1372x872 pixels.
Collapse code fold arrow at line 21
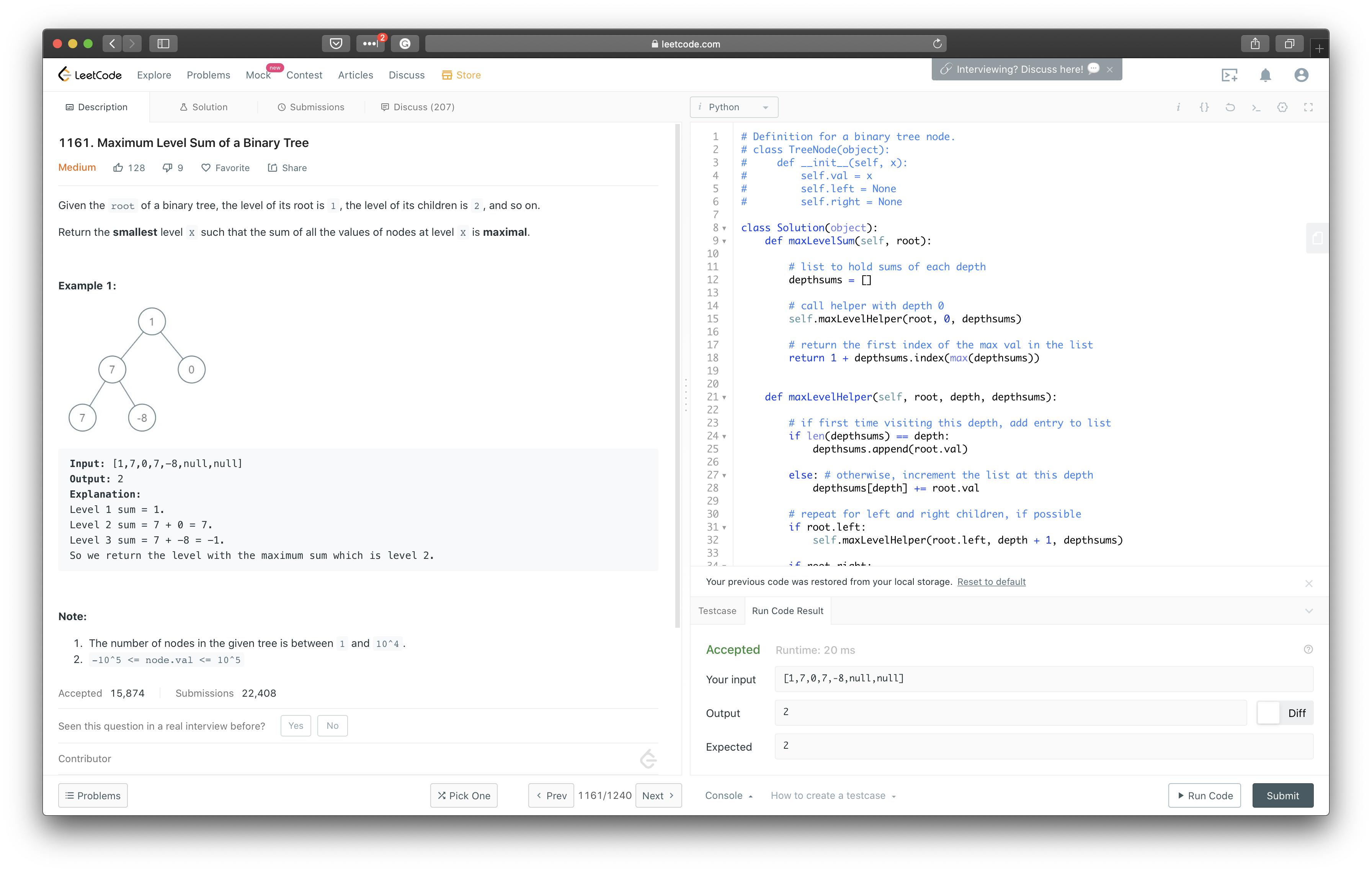(x=724, y=398)
